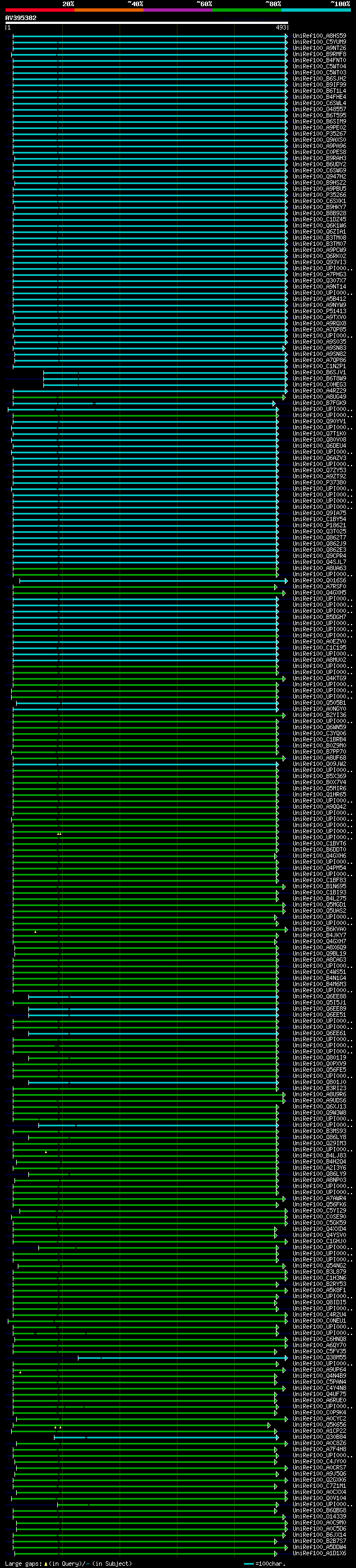
Task: Open hit UniRef100_C5YUM9
Action: pyautogui.click(x=319, y=42)
